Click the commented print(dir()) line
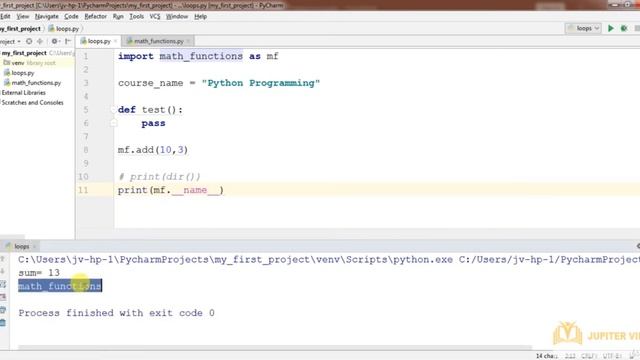640x360 pixels. [159, 177]
